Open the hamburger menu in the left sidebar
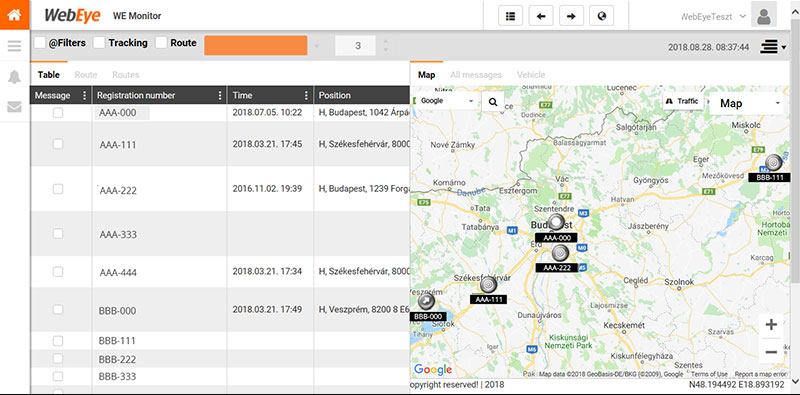This screenshot has height=395, width=800. click(x=14, y=46)
